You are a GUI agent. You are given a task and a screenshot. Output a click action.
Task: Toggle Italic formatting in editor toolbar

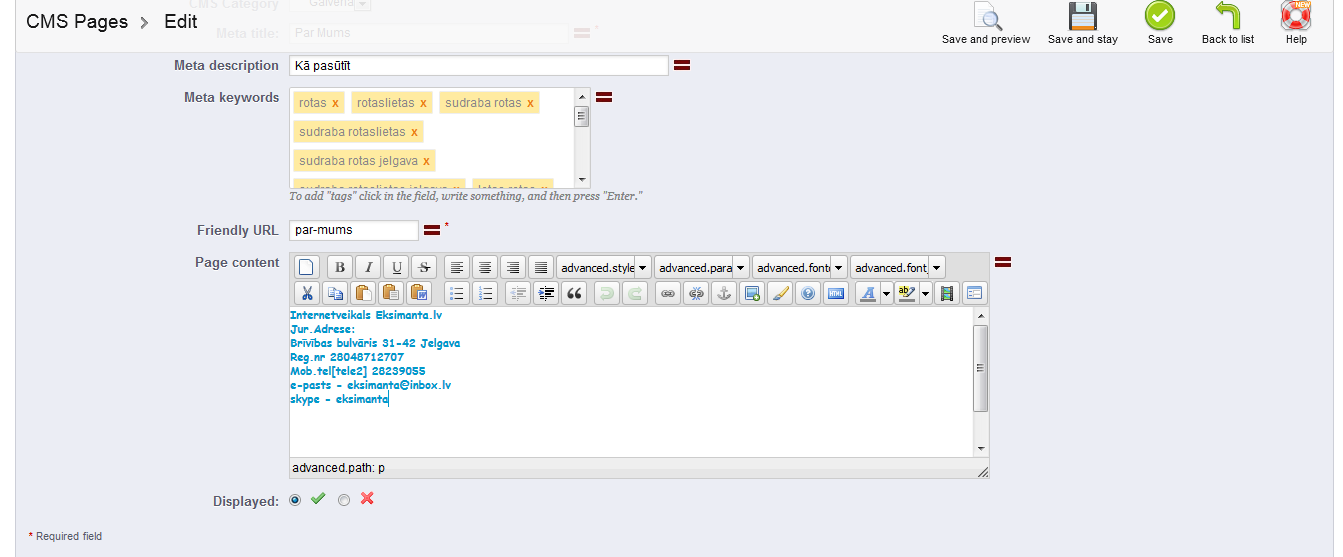tap(368, 267)
